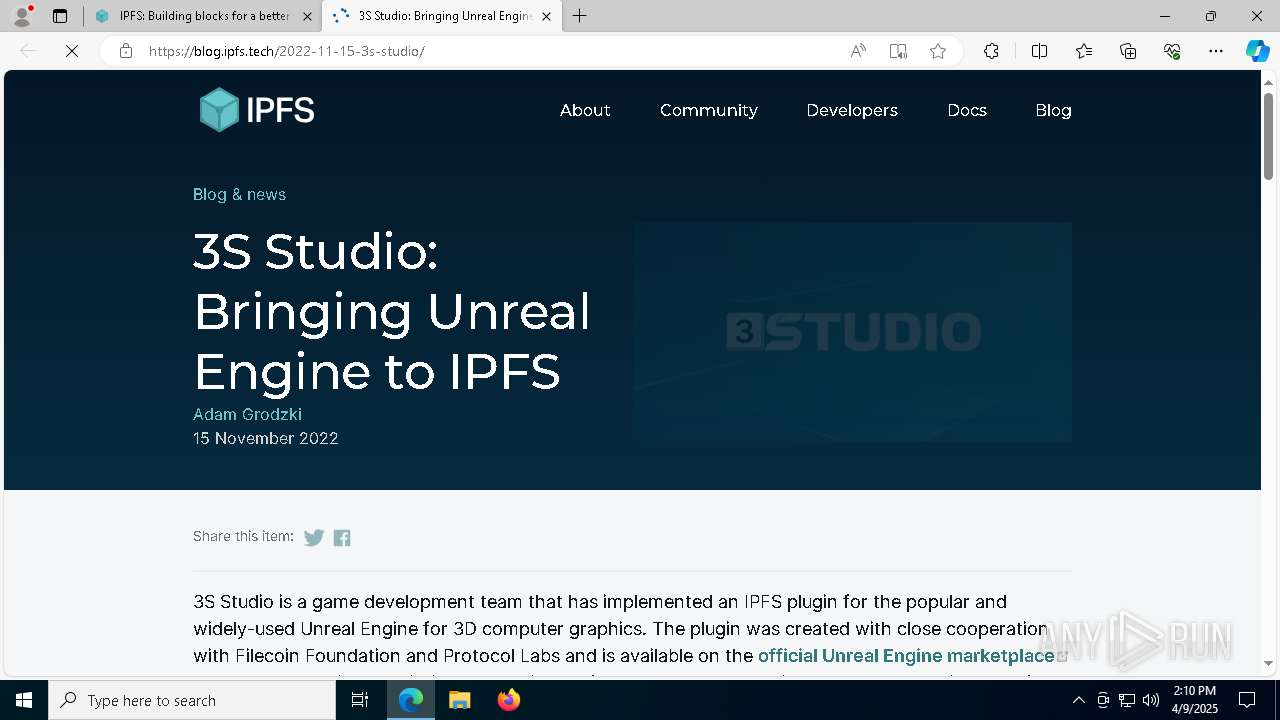Image resolution: width=1280 pixels, height=720 pixels.
Task: Open the About menu item
Action: tap(585, 110)
